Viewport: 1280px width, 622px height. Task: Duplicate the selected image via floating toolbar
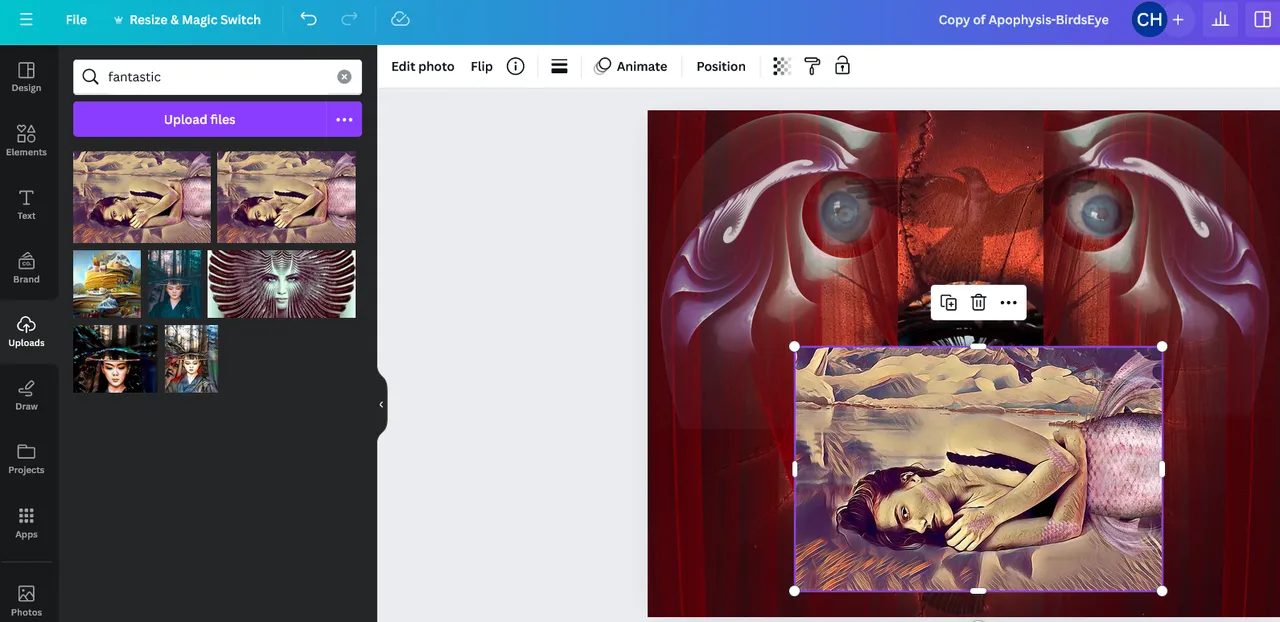coord(948,302)
